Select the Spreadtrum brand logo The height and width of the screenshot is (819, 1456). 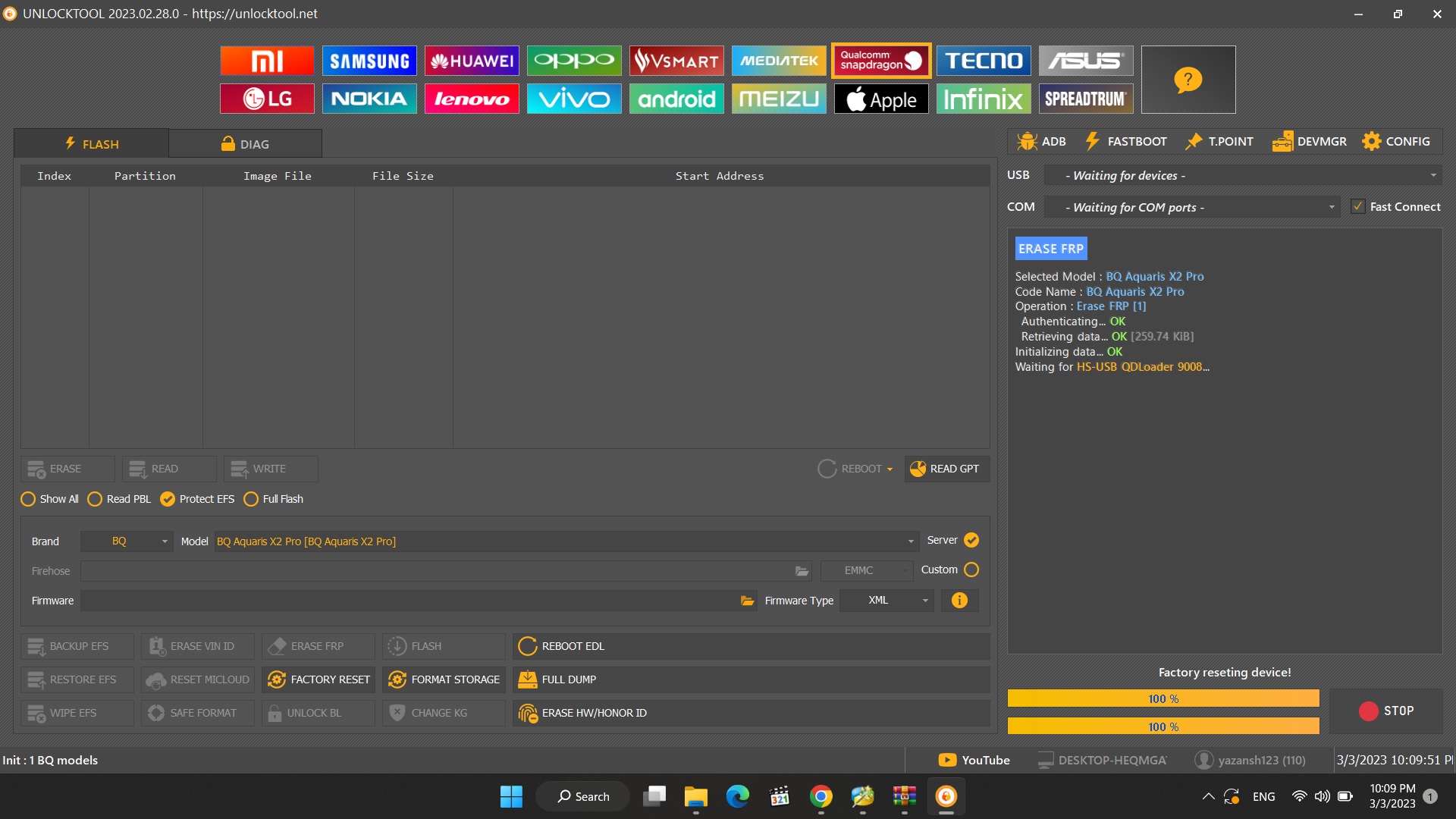[x=1086, y=99]
